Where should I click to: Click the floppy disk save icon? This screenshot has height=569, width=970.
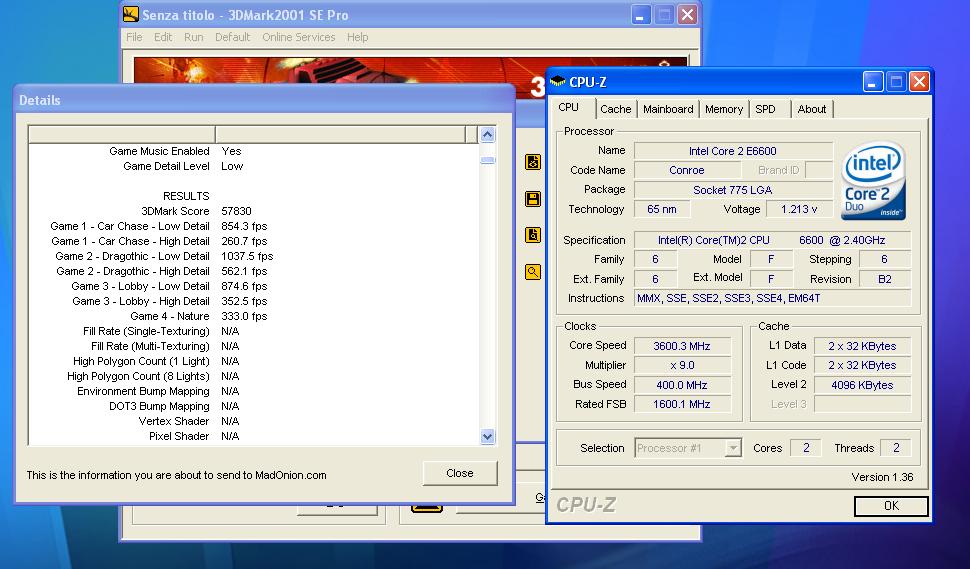pos(533,199)
